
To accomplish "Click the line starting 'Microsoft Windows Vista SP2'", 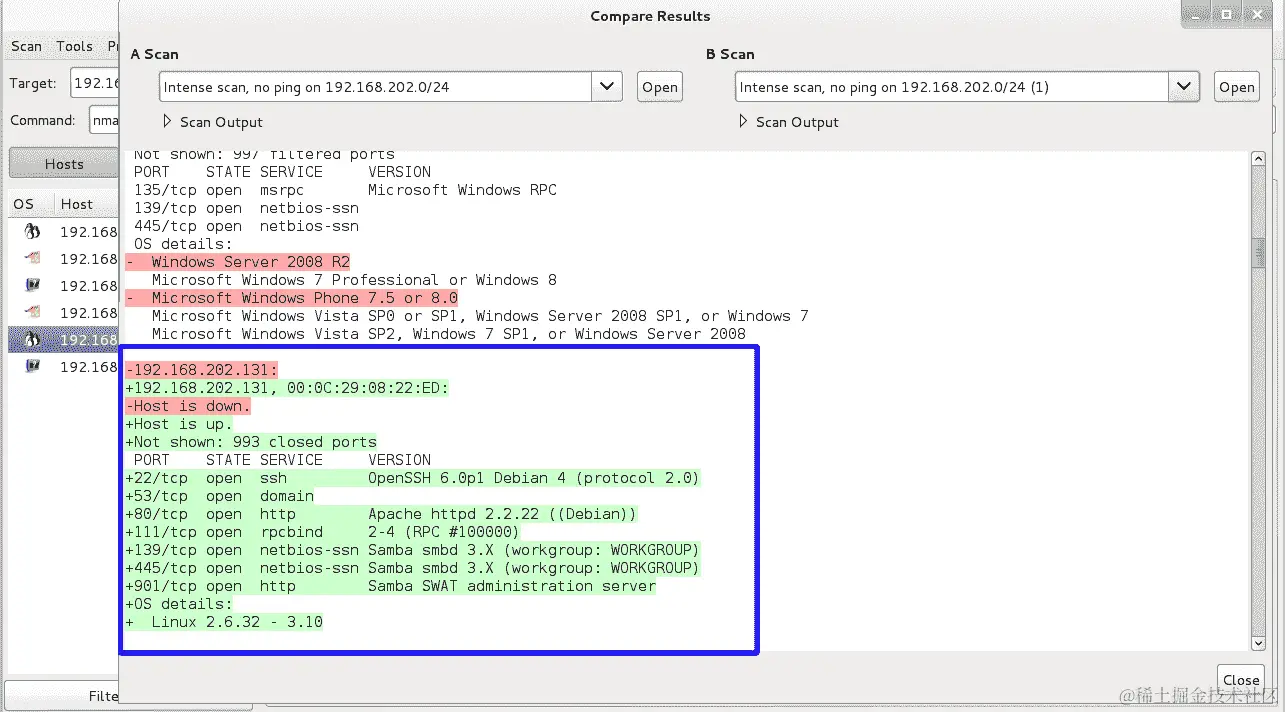I will (x=448, y=334).
